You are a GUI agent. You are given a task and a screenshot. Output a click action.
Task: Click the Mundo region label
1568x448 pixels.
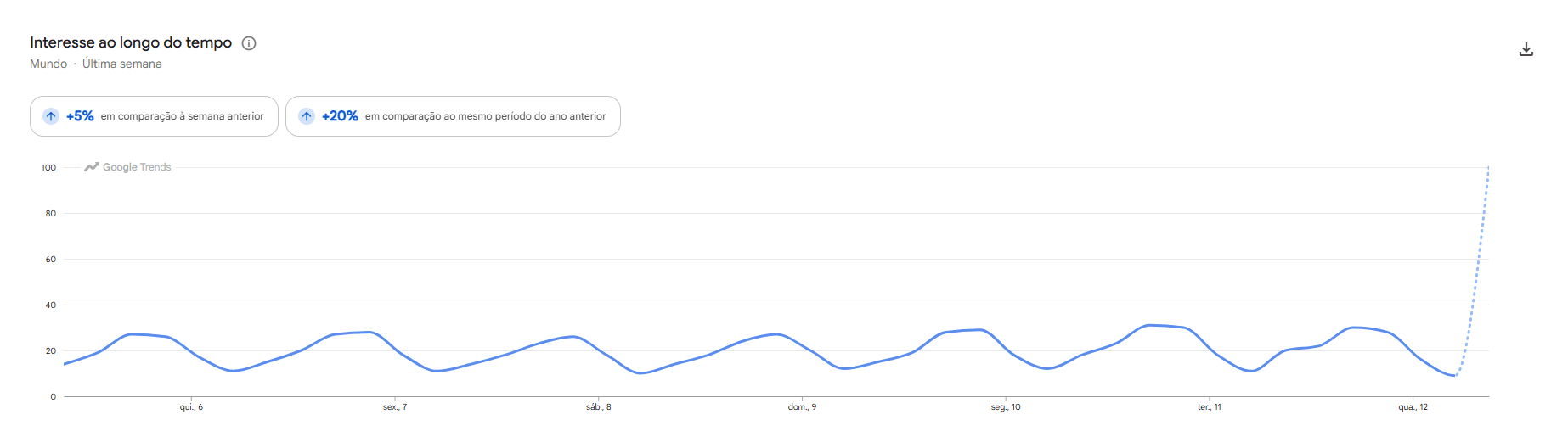(x=48, y=64)
